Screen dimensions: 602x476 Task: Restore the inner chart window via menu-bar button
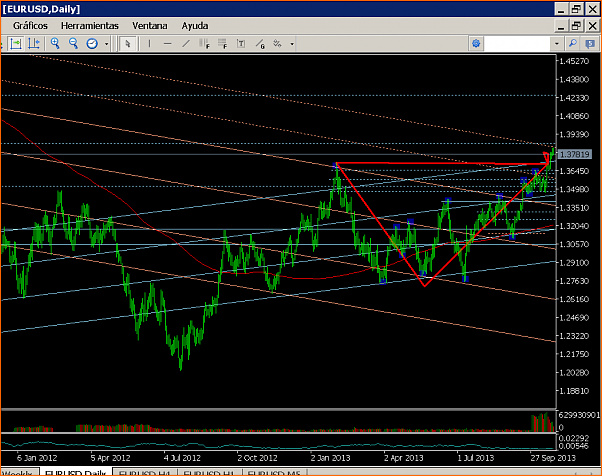point(576,26)
